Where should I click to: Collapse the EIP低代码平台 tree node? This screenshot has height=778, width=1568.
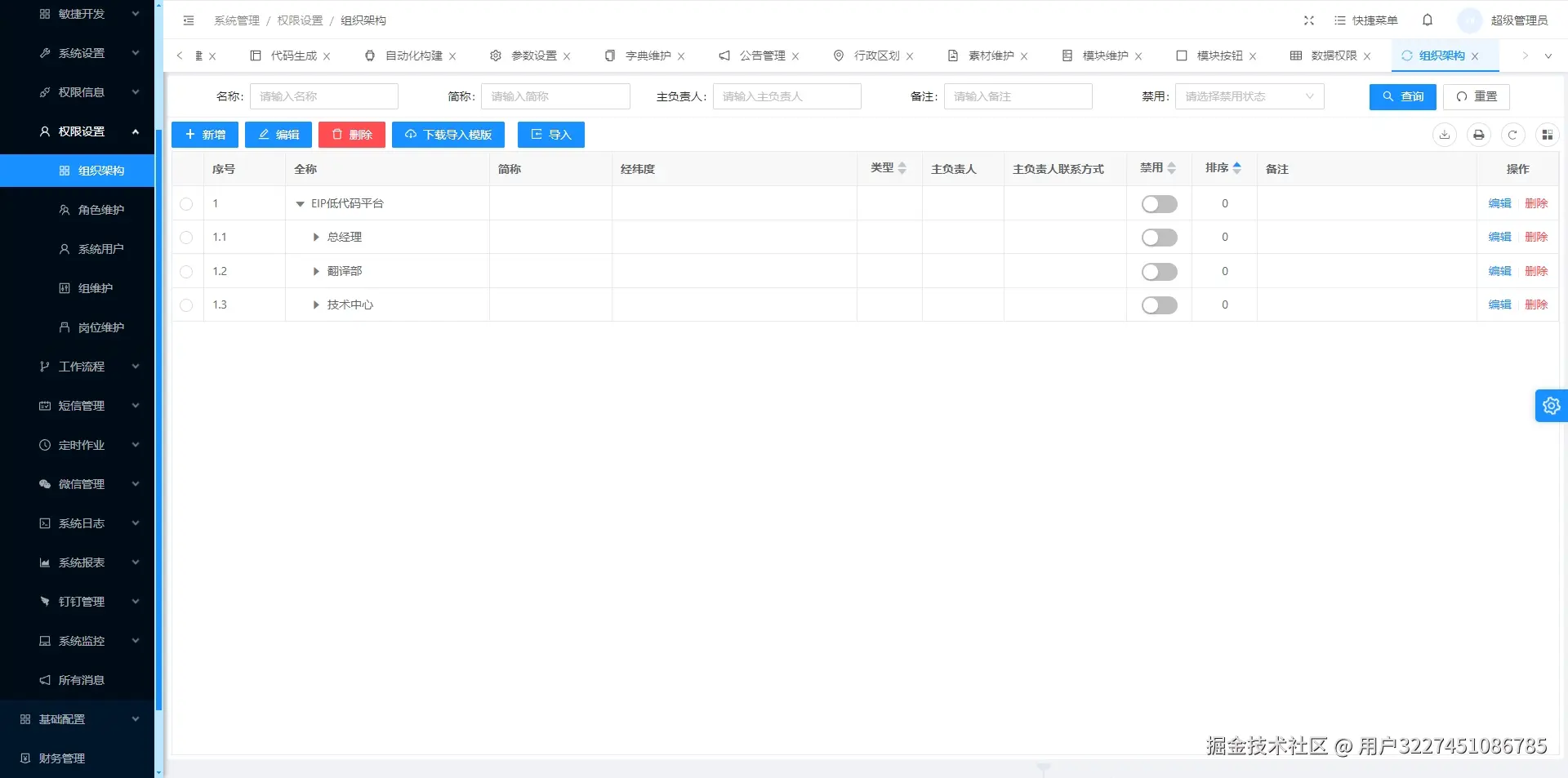tap(300, 204)
